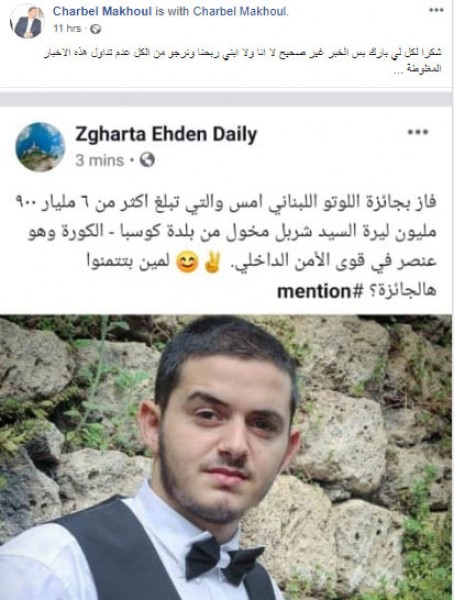Click the 'is with' text in the header

pyautogui.click(x=172, y=11)
